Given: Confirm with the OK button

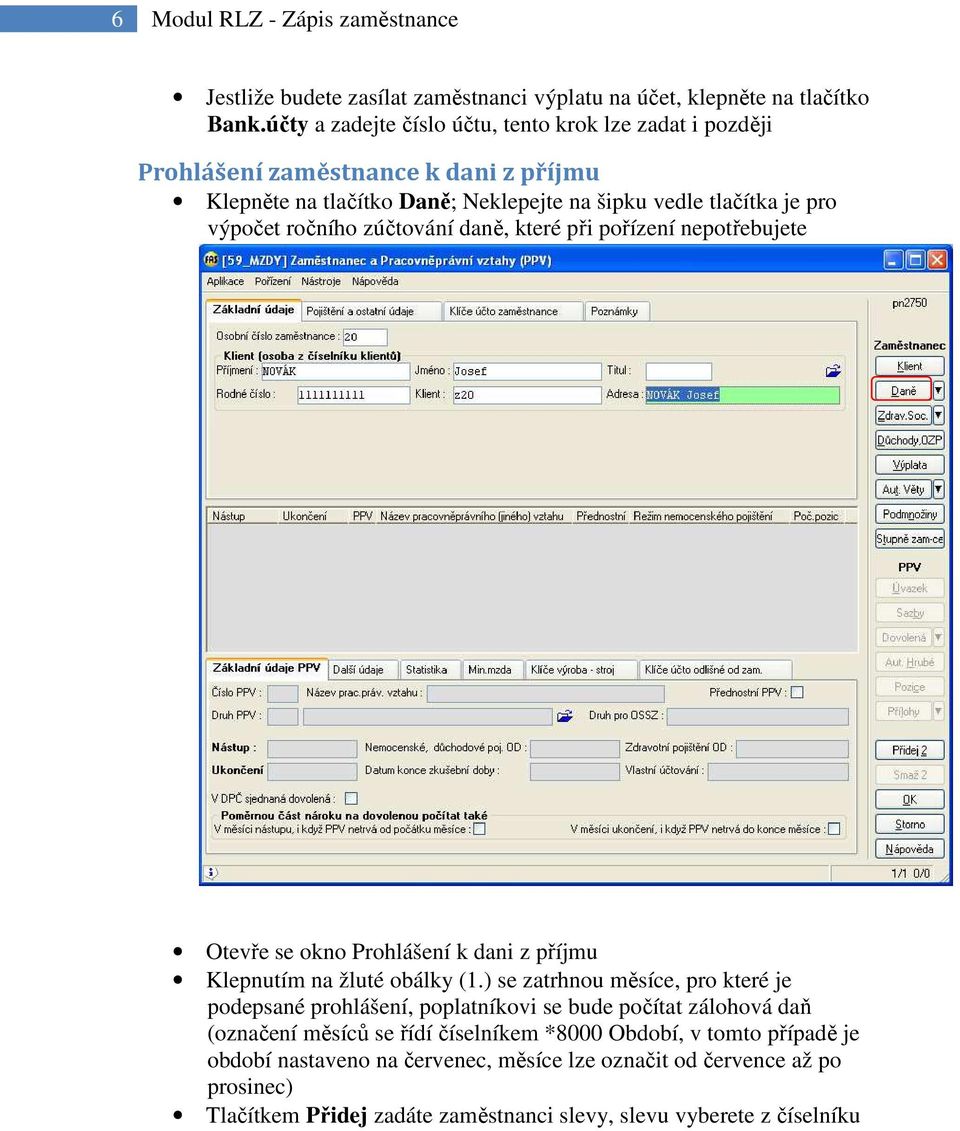Looking at the screenshot, I should click(909, 799).
